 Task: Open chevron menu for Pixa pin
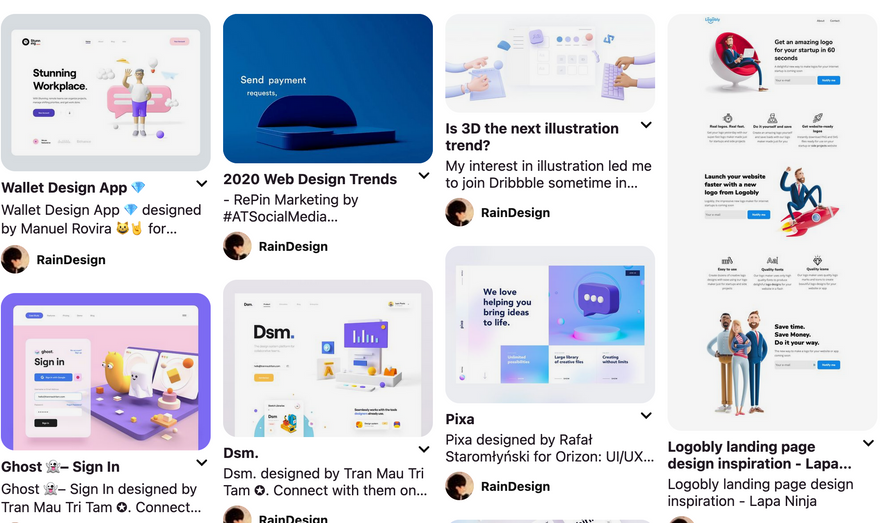647,416
